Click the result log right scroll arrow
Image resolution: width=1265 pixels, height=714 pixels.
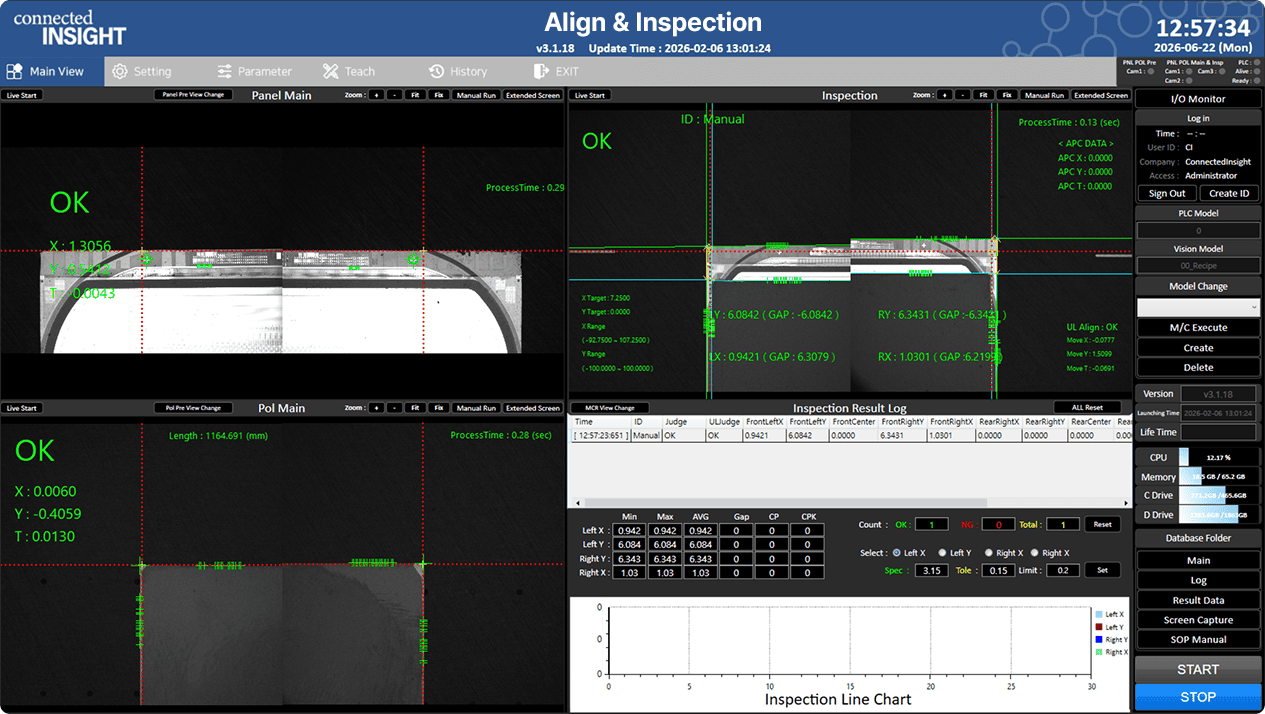pos(1125,503)
